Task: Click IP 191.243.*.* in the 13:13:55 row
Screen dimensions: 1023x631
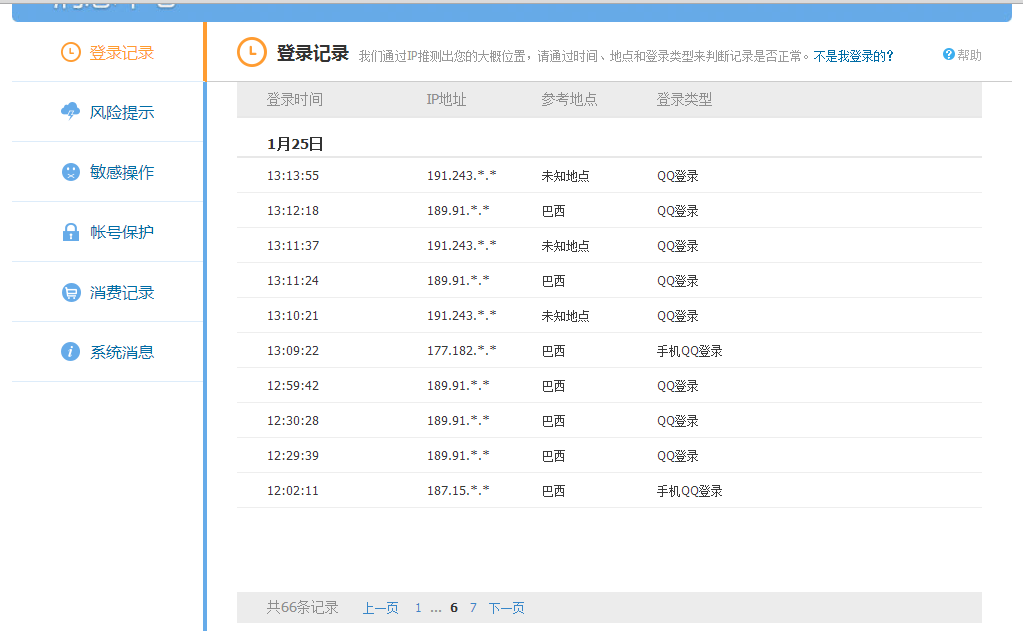Action: (x=461, y=176)
